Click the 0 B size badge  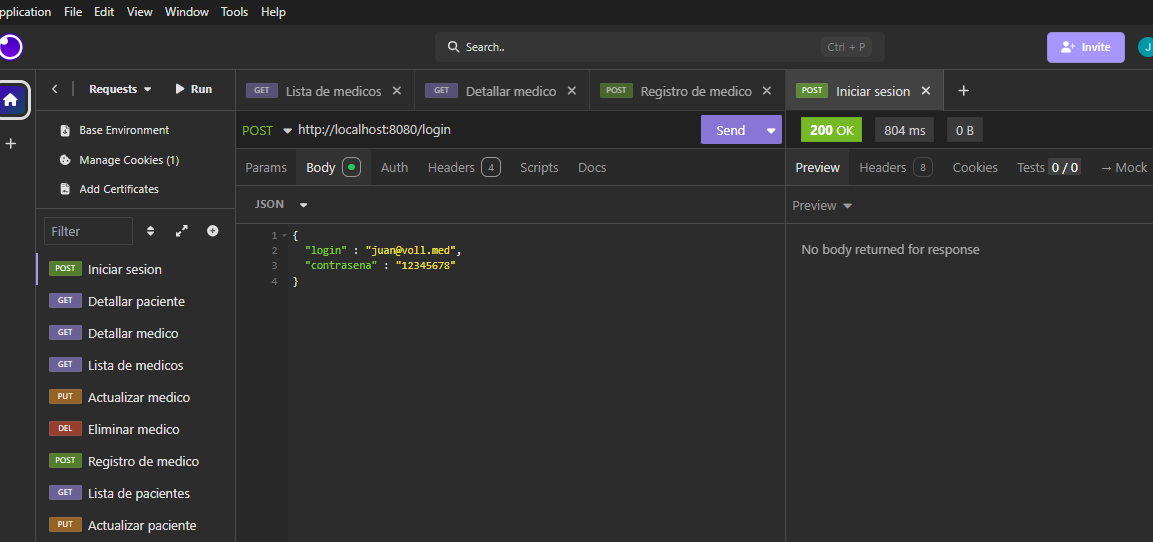pyautogui.click(x=965, y=130)
